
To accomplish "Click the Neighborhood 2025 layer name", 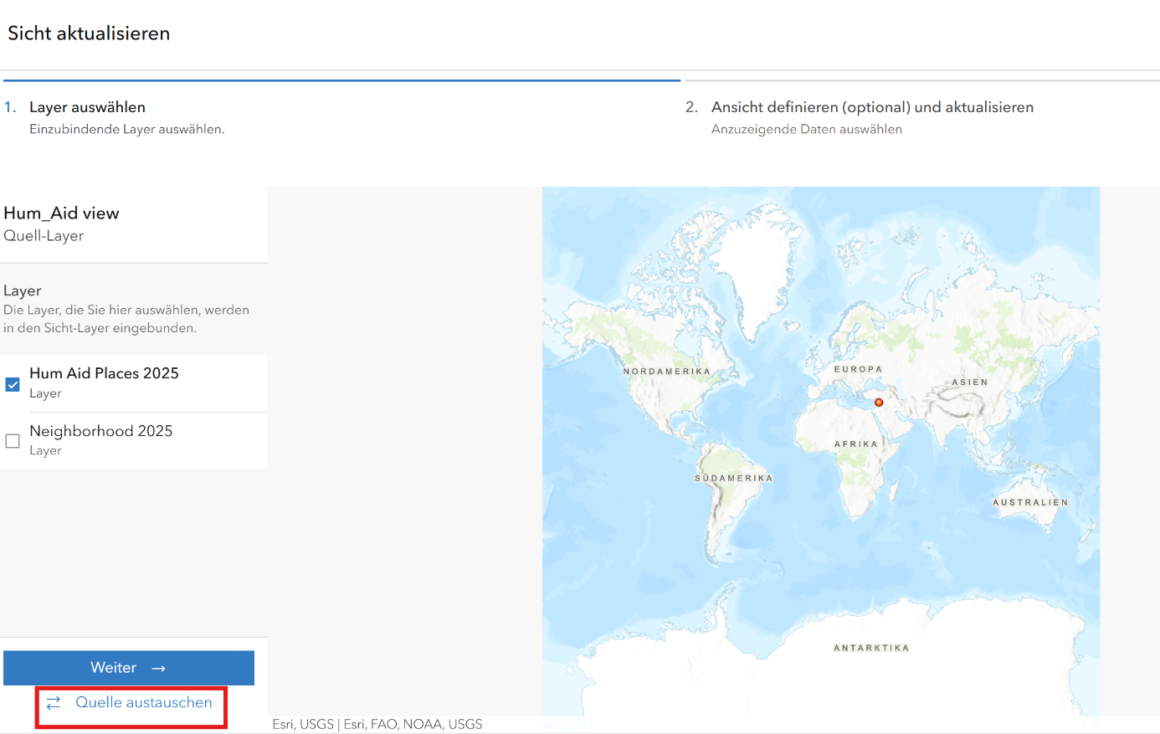I will (101, 431).
